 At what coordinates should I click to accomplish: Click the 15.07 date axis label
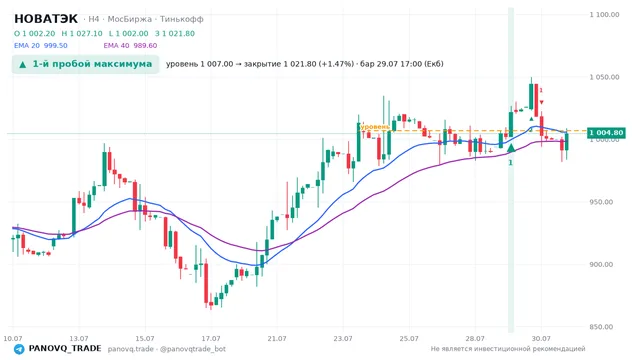[145, 338]
